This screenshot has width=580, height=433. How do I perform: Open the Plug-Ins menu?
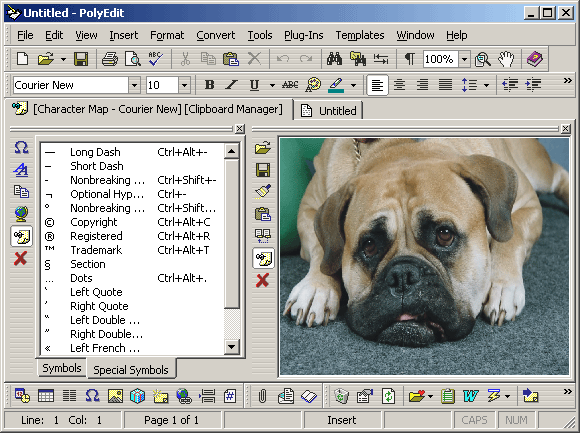304,35
